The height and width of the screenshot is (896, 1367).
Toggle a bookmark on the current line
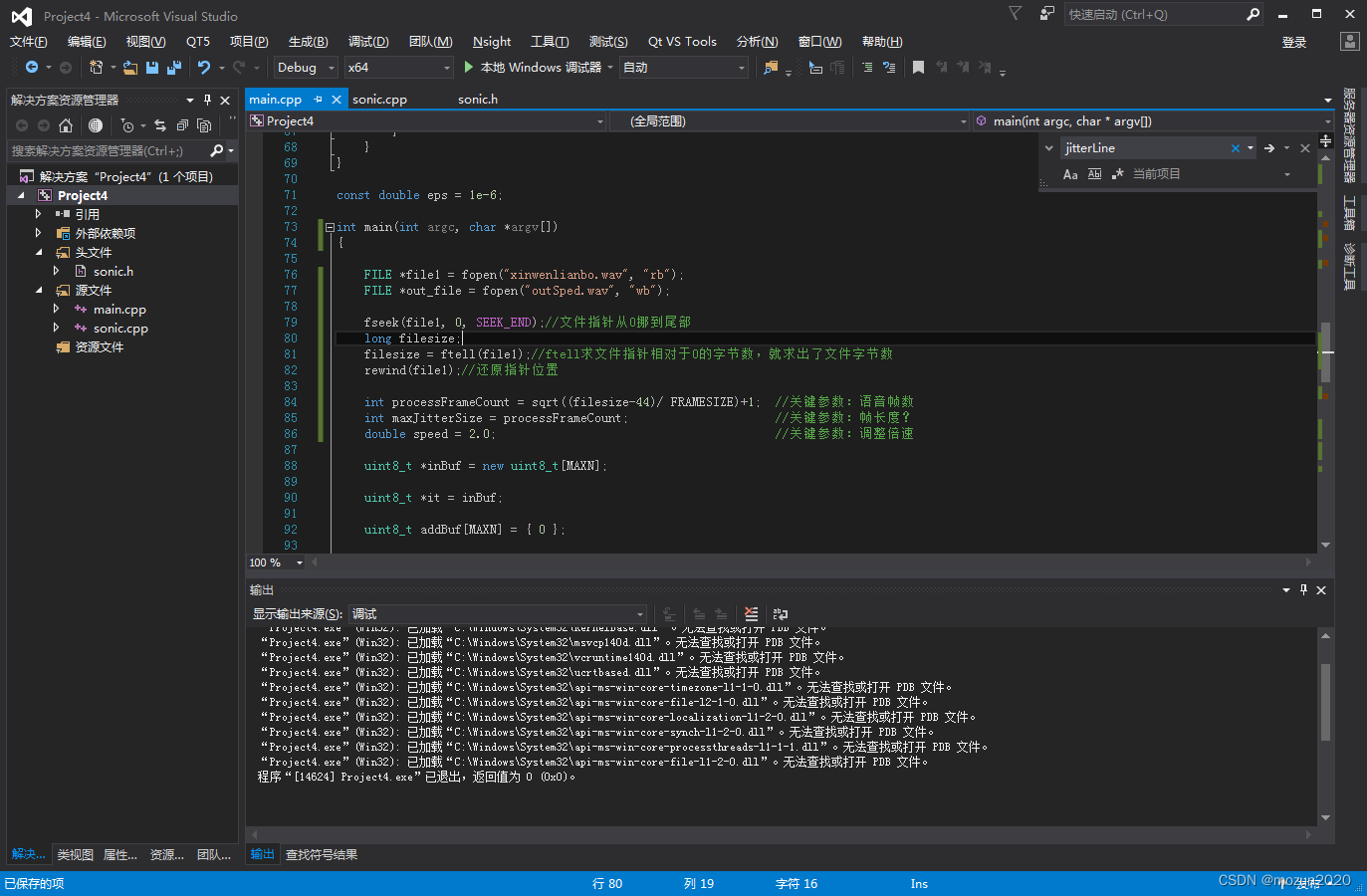pos(918,68)
